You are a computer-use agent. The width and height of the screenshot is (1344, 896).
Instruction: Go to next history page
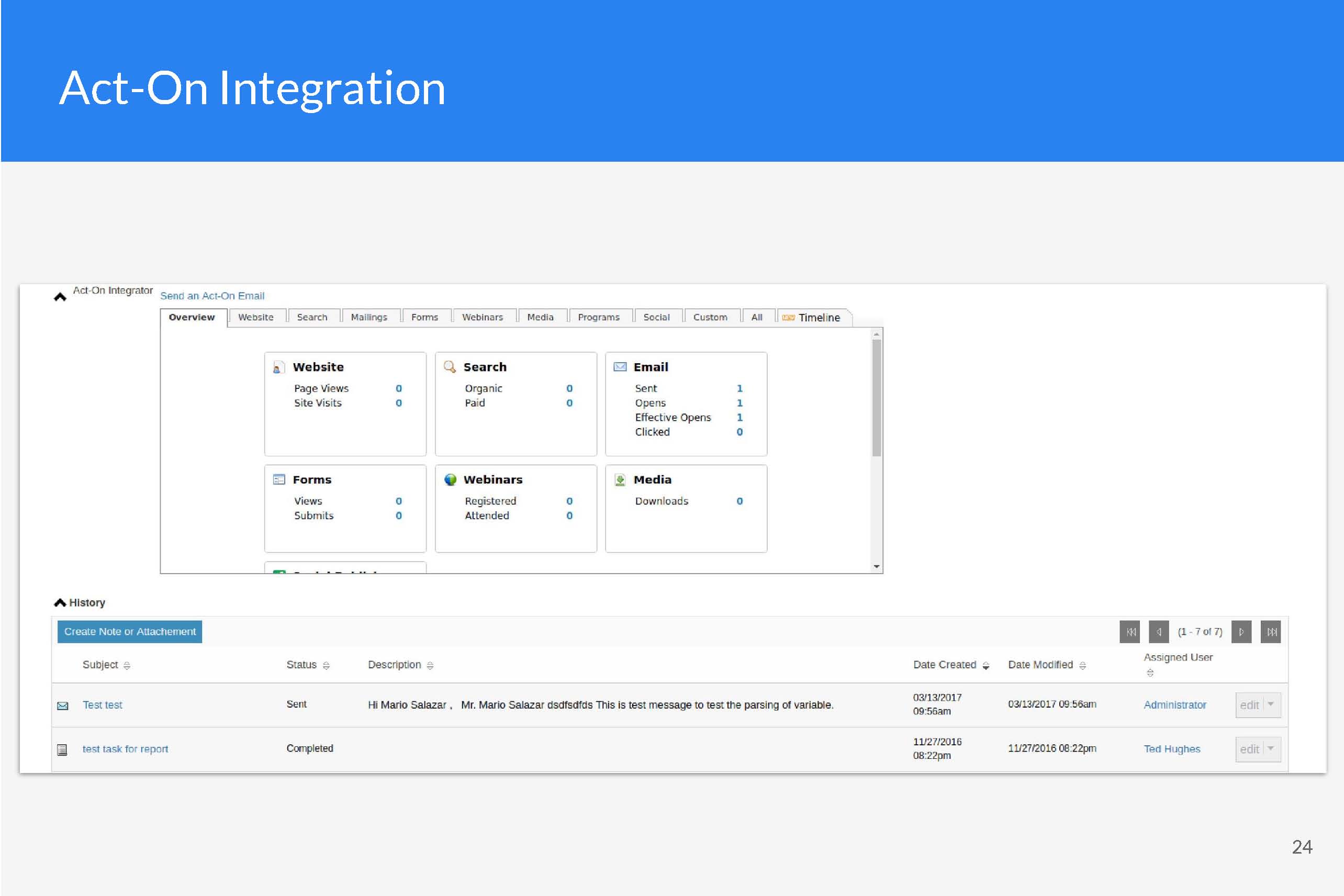click(x=1241, y=631)
